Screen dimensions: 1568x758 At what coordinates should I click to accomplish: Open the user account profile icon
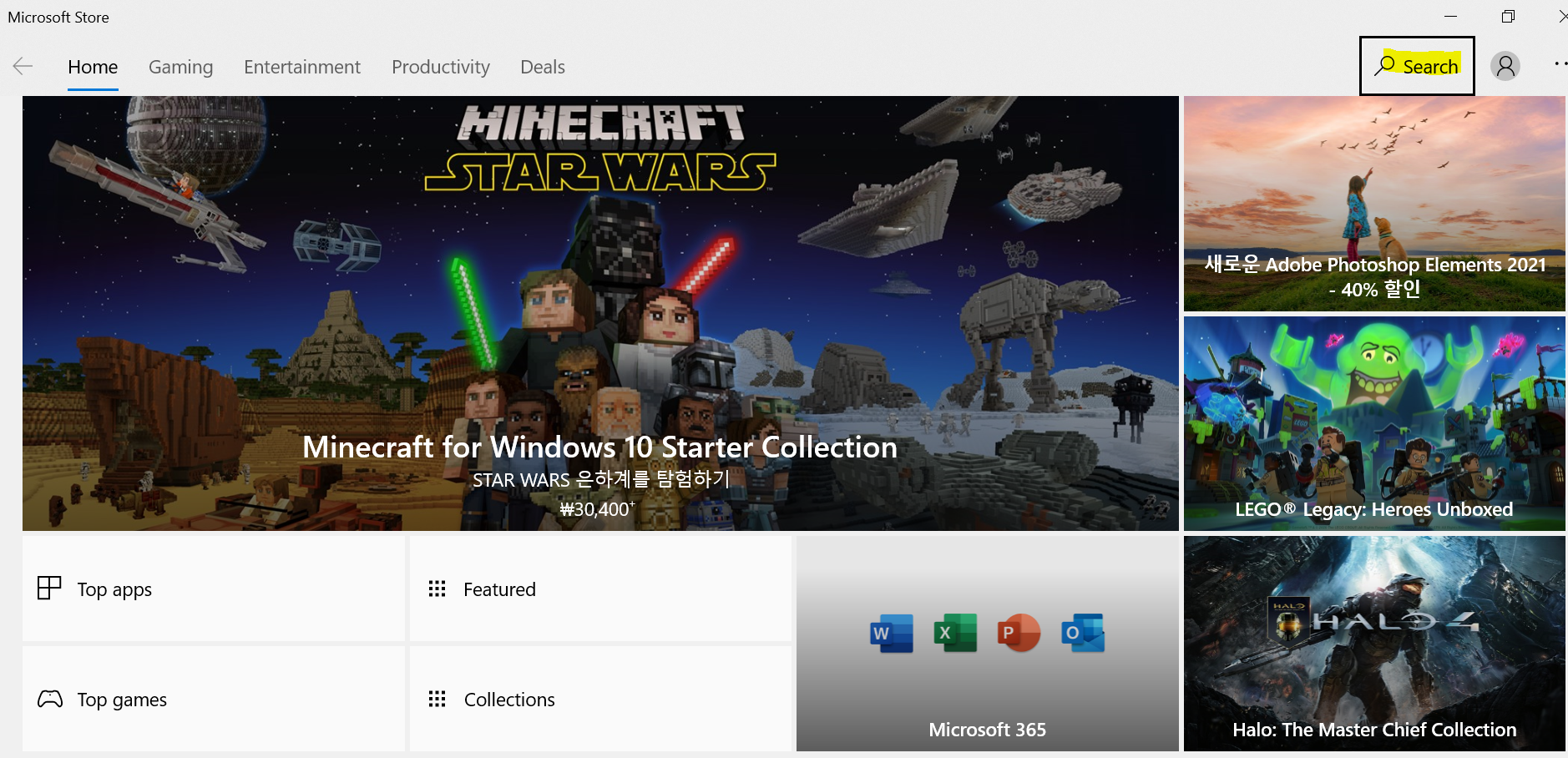(x=1505, y=66)
